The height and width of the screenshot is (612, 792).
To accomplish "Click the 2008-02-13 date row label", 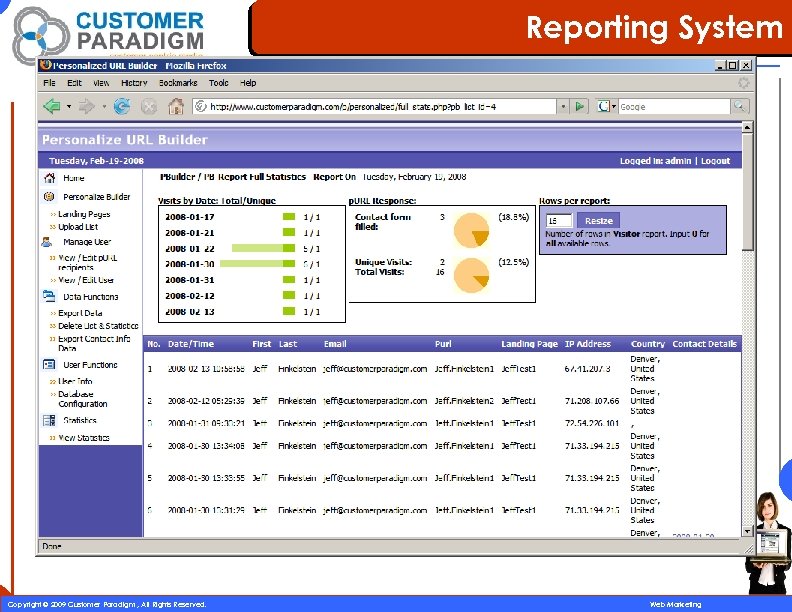I will coord(190,312).
